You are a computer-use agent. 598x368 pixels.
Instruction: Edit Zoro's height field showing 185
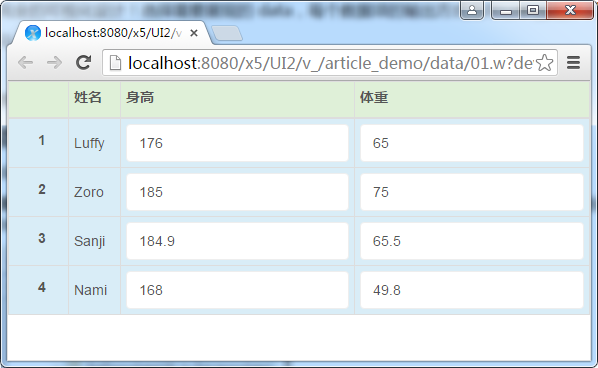(237, 192)
